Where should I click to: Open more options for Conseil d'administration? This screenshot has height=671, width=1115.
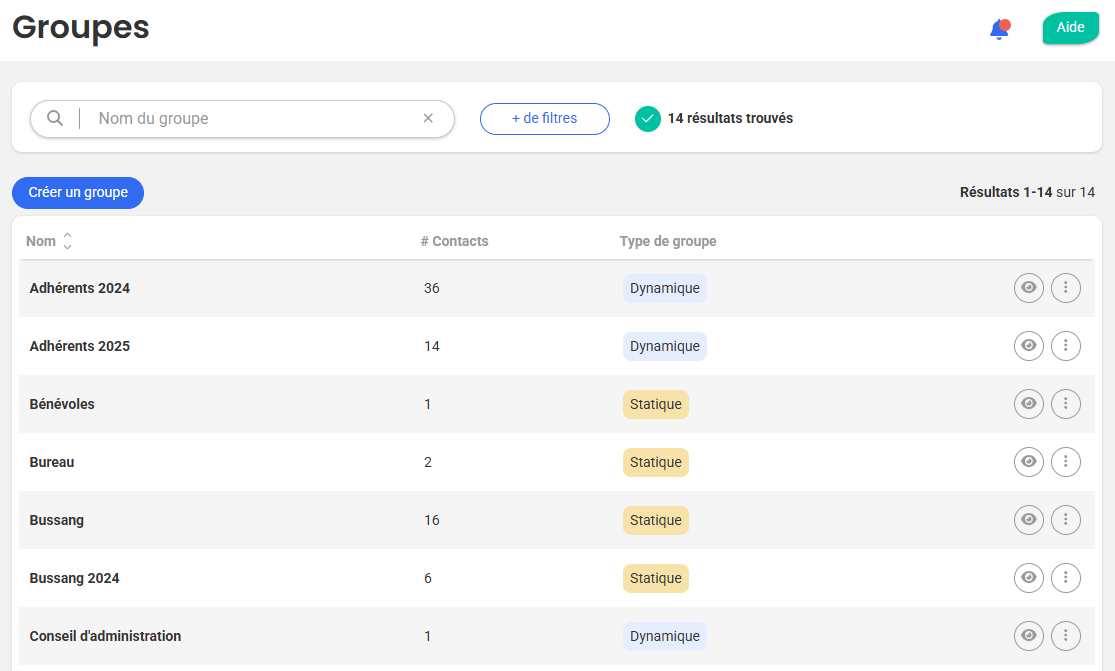pos(1066,636)
